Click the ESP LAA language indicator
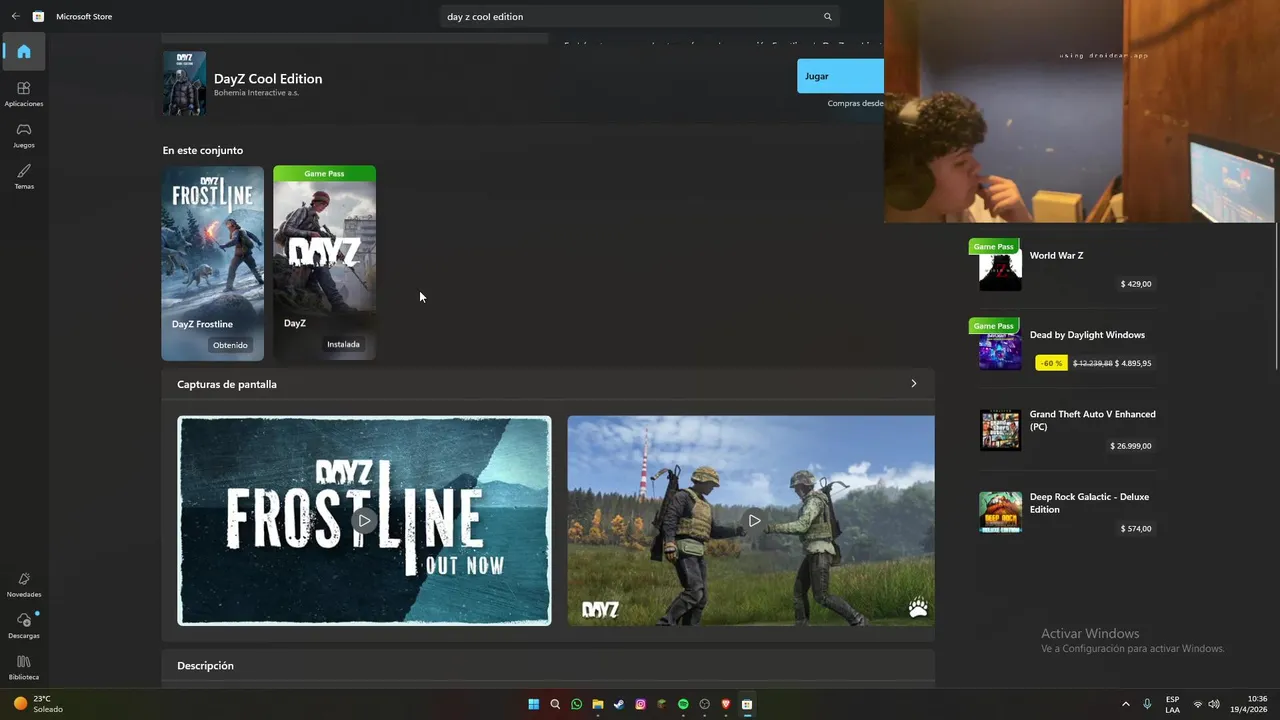This screenshot has height=720, width=1280. [1172, 704]
